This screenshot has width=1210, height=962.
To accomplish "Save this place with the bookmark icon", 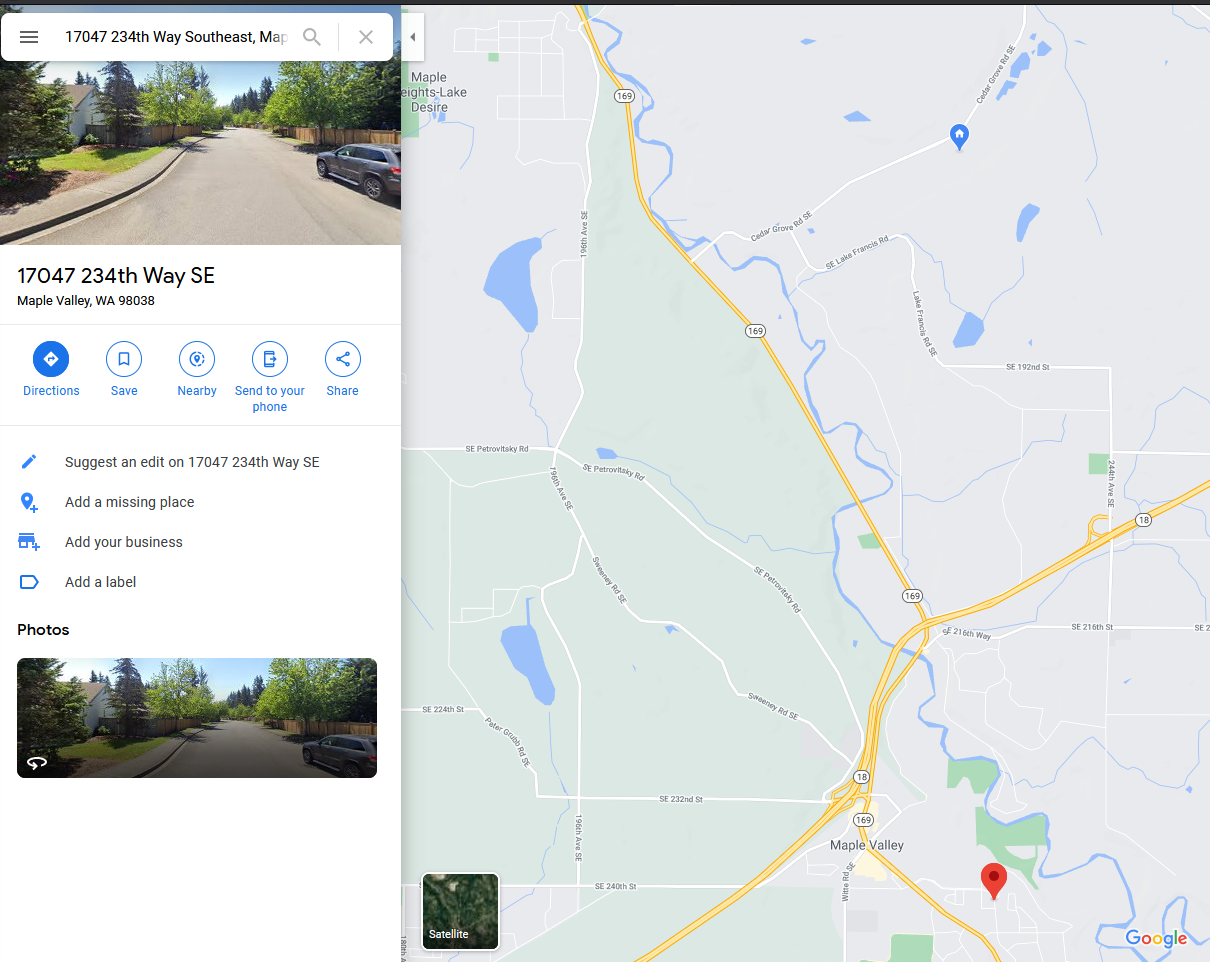I will coord(124,359).
